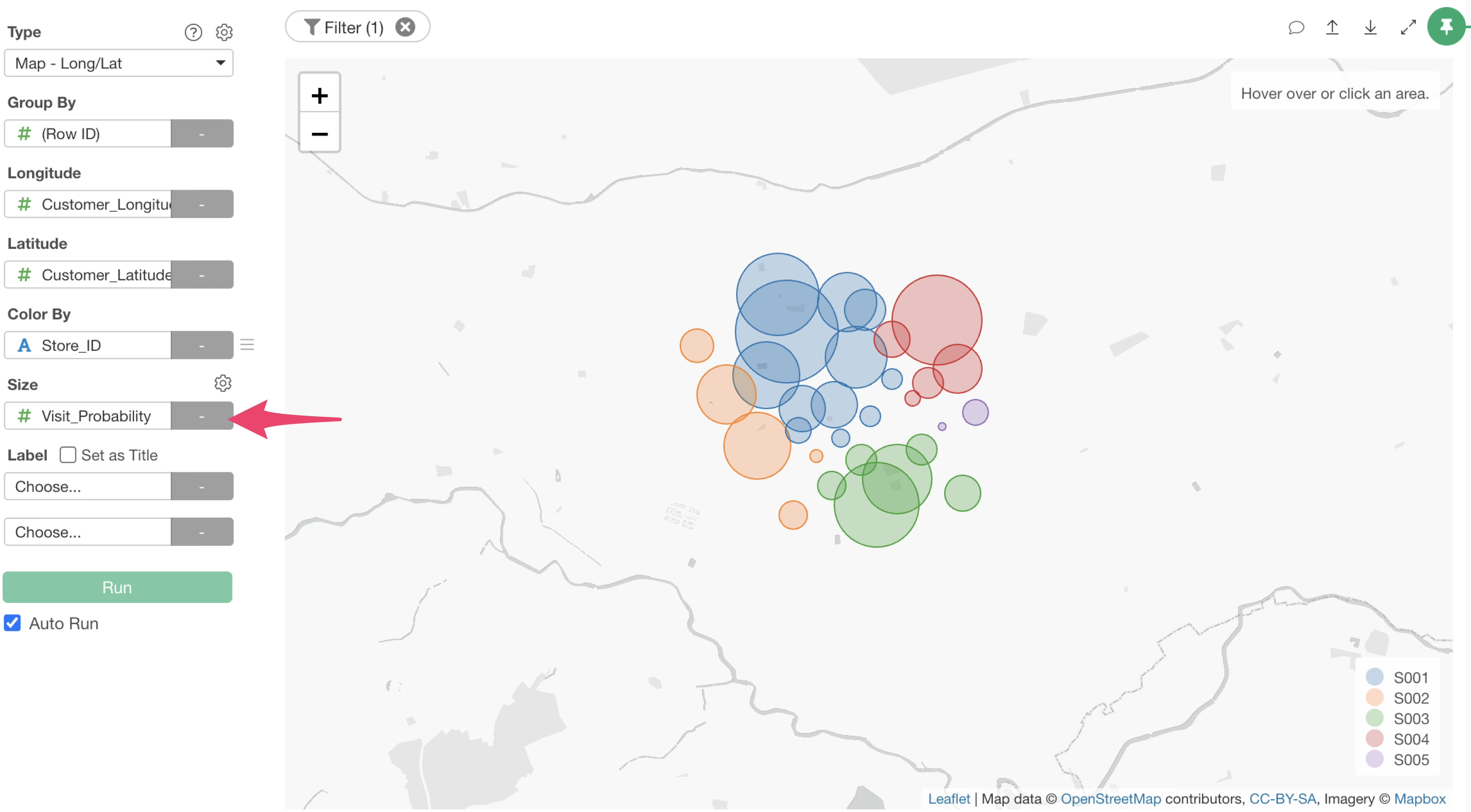
Task: Open Color By options menu icon
Action: (247, 345)
